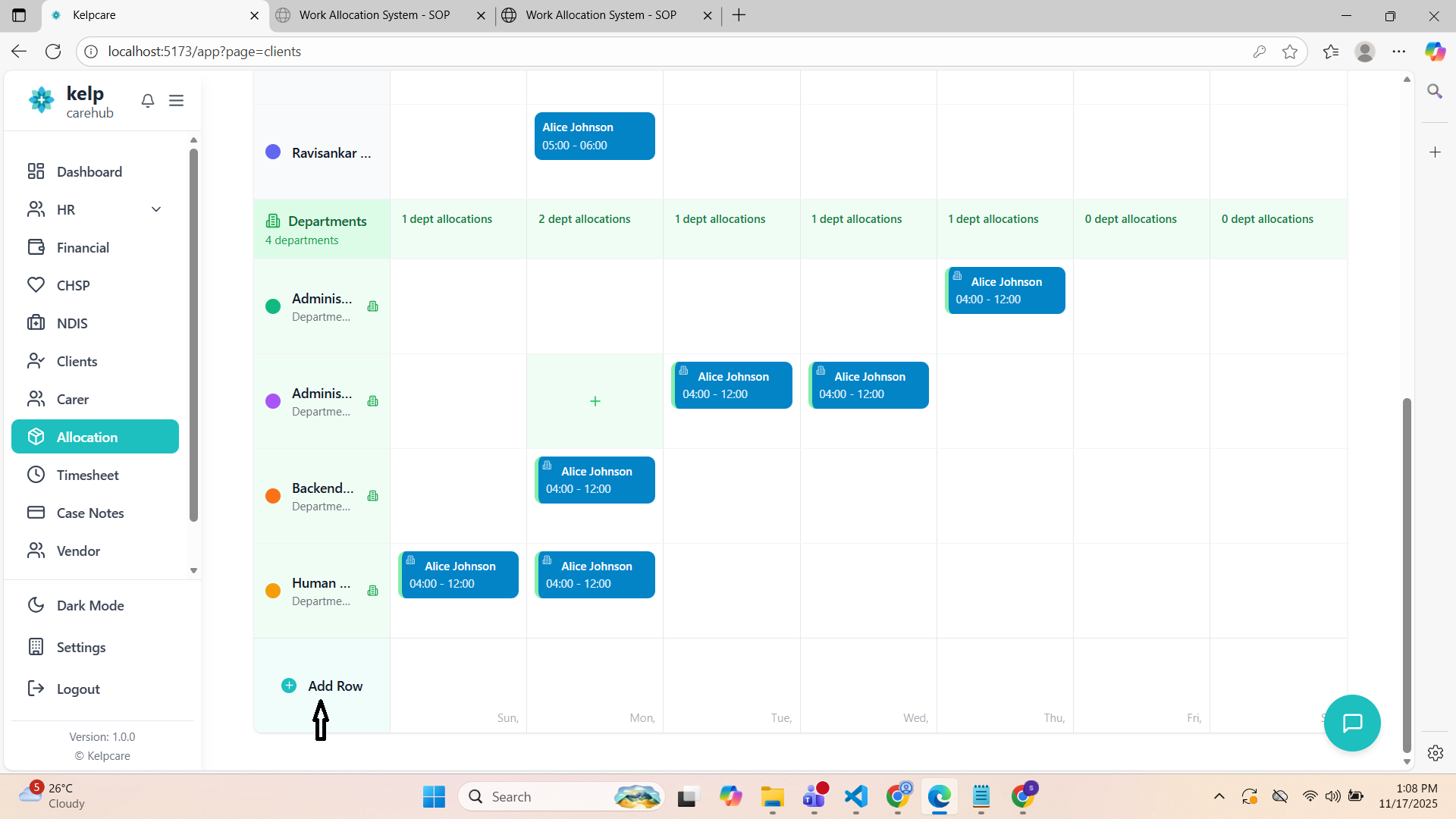Click the Departments building icon
1456x819 pixels.
click(273, 221)
